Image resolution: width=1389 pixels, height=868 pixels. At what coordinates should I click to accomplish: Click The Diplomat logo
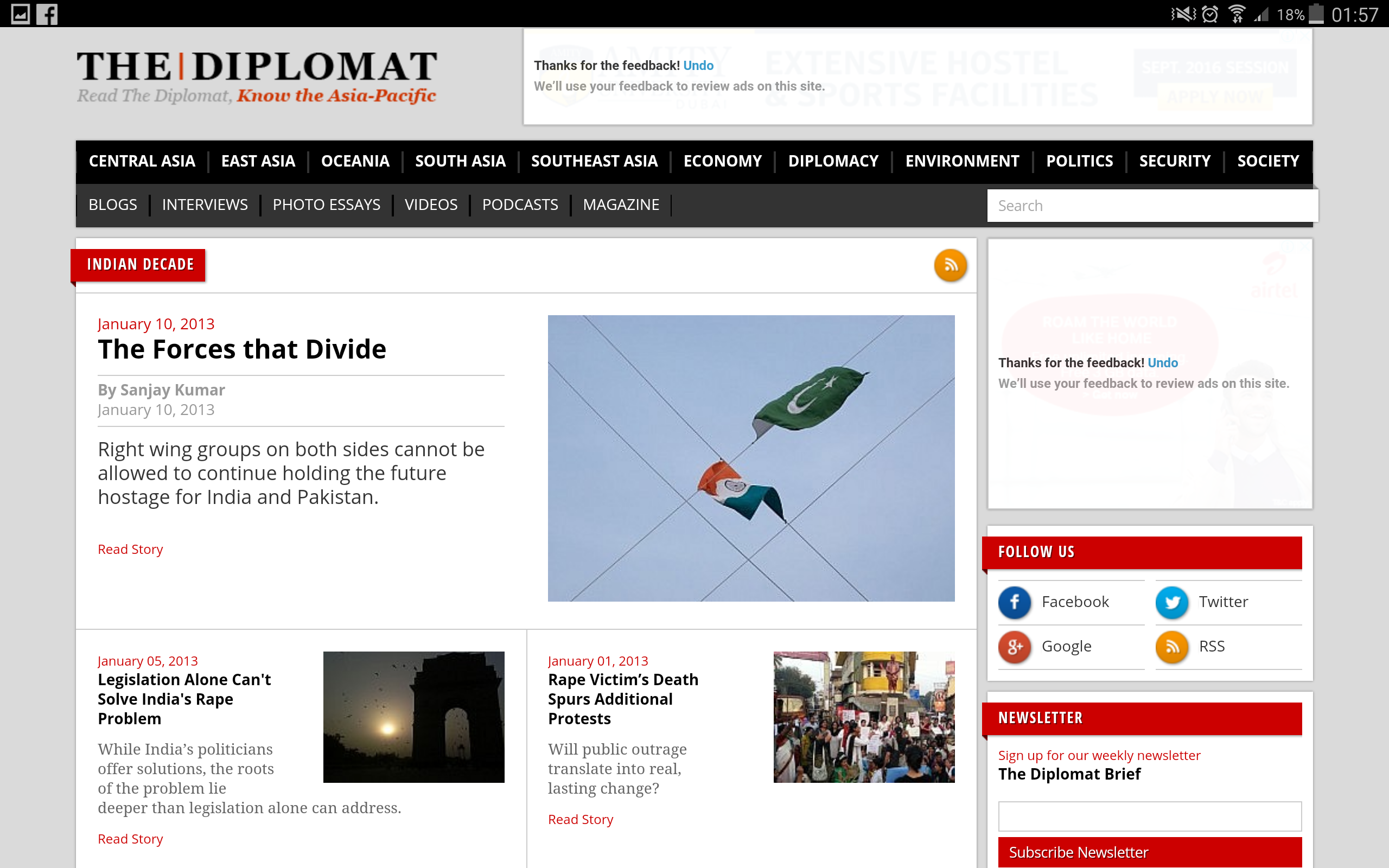click(x=257, y=77)
